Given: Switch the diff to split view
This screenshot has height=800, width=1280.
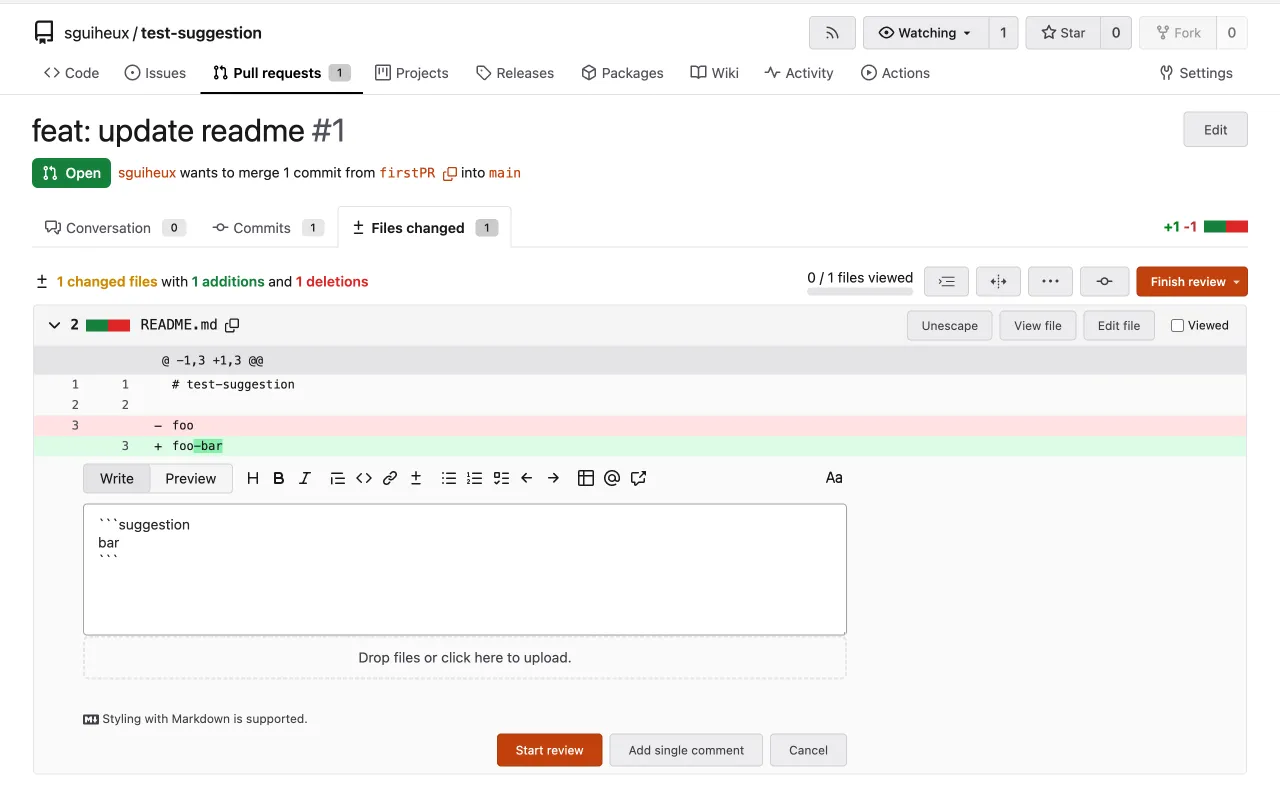Looking at the screenshot, I should point(998,282).
